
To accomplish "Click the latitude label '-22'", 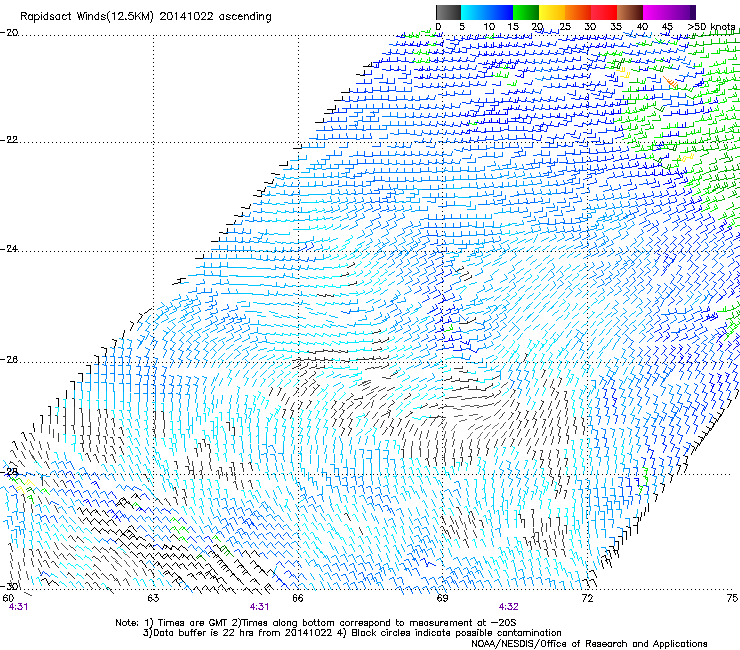I will pyautogui.click(x=9, y=140).
